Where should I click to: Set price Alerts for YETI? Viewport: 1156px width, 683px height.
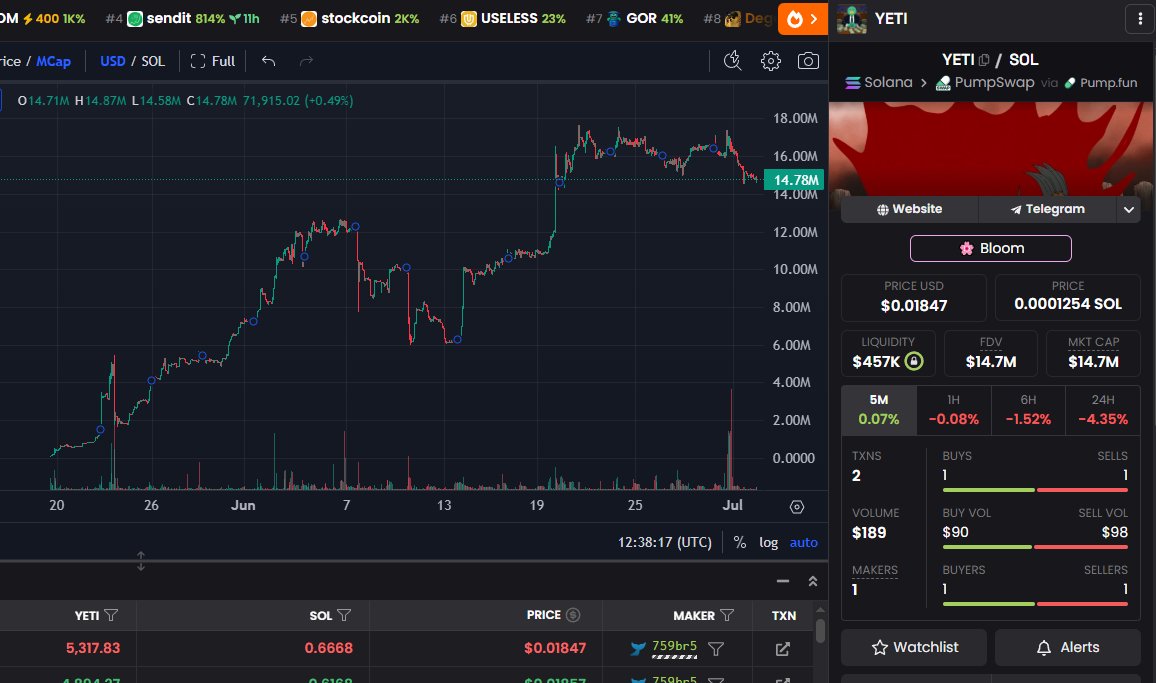[x=1068, y=648]
